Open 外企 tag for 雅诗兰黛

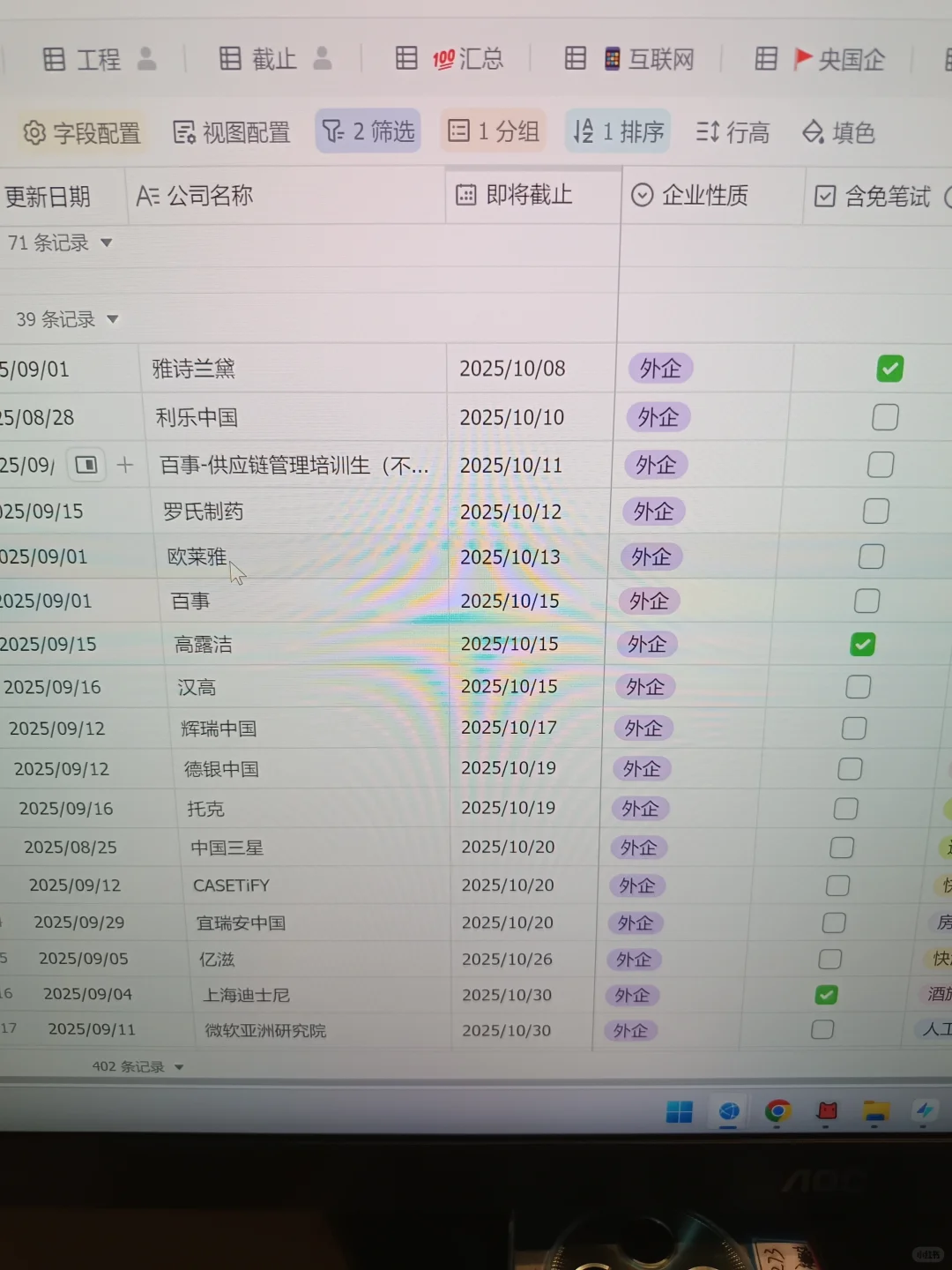tap(660, 368)
